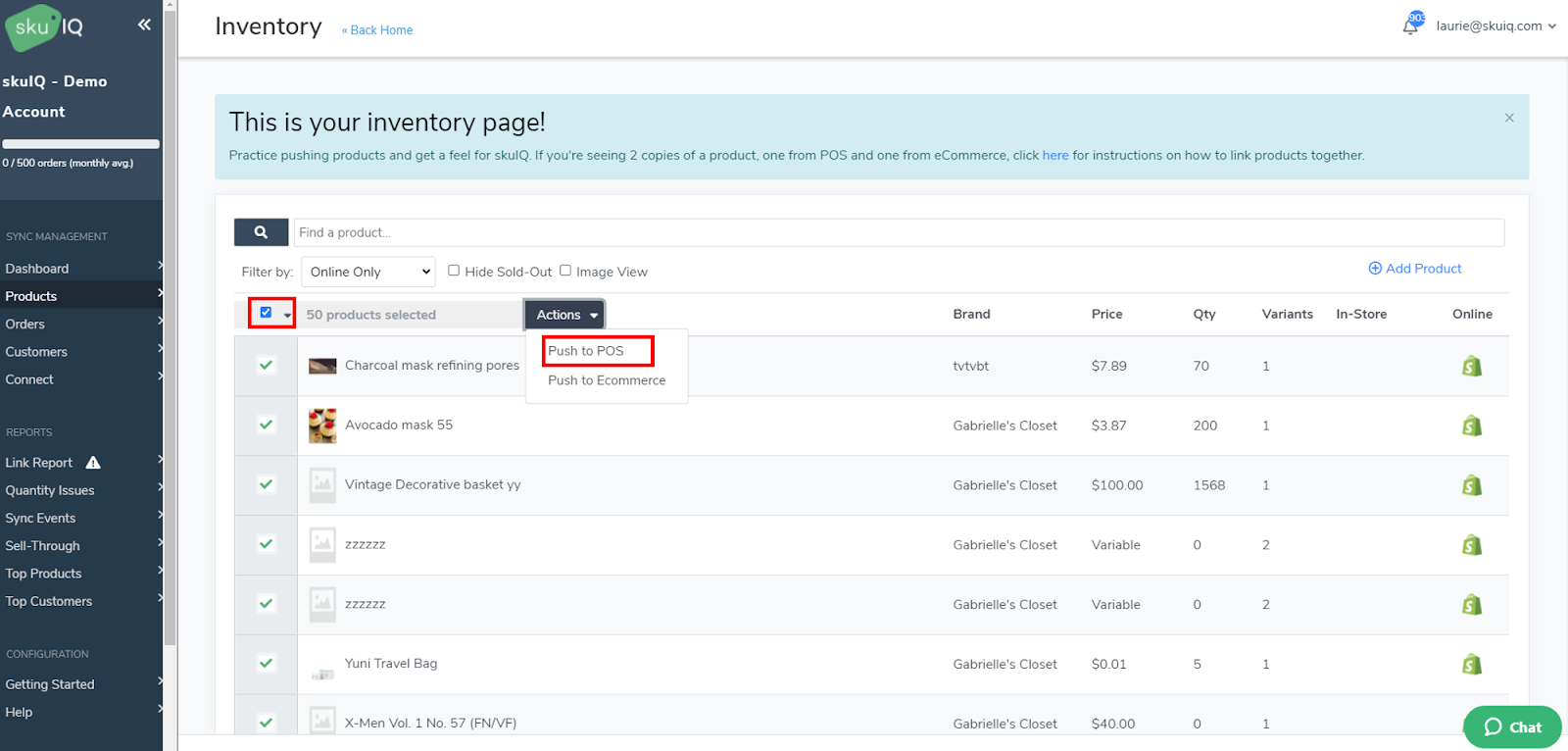
Task: Open the Filter by Online Only dropdown
Action: click(367, 272)
